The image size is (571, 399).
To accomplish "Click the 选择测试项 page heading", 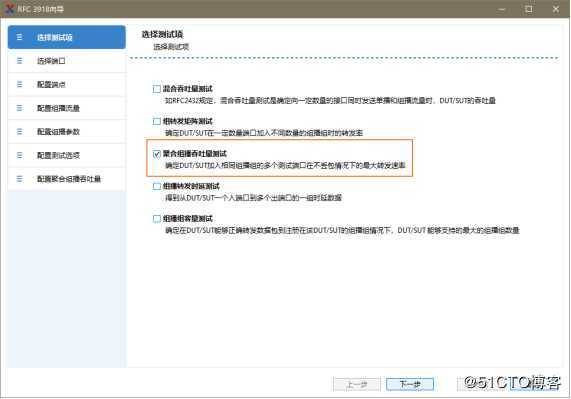I will click(x=162, y=35).
